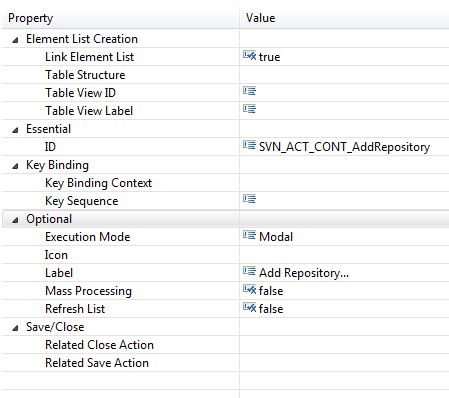Collapse the Optional group
The height and width of the screenshot is (398, 449).
point(15,220)
